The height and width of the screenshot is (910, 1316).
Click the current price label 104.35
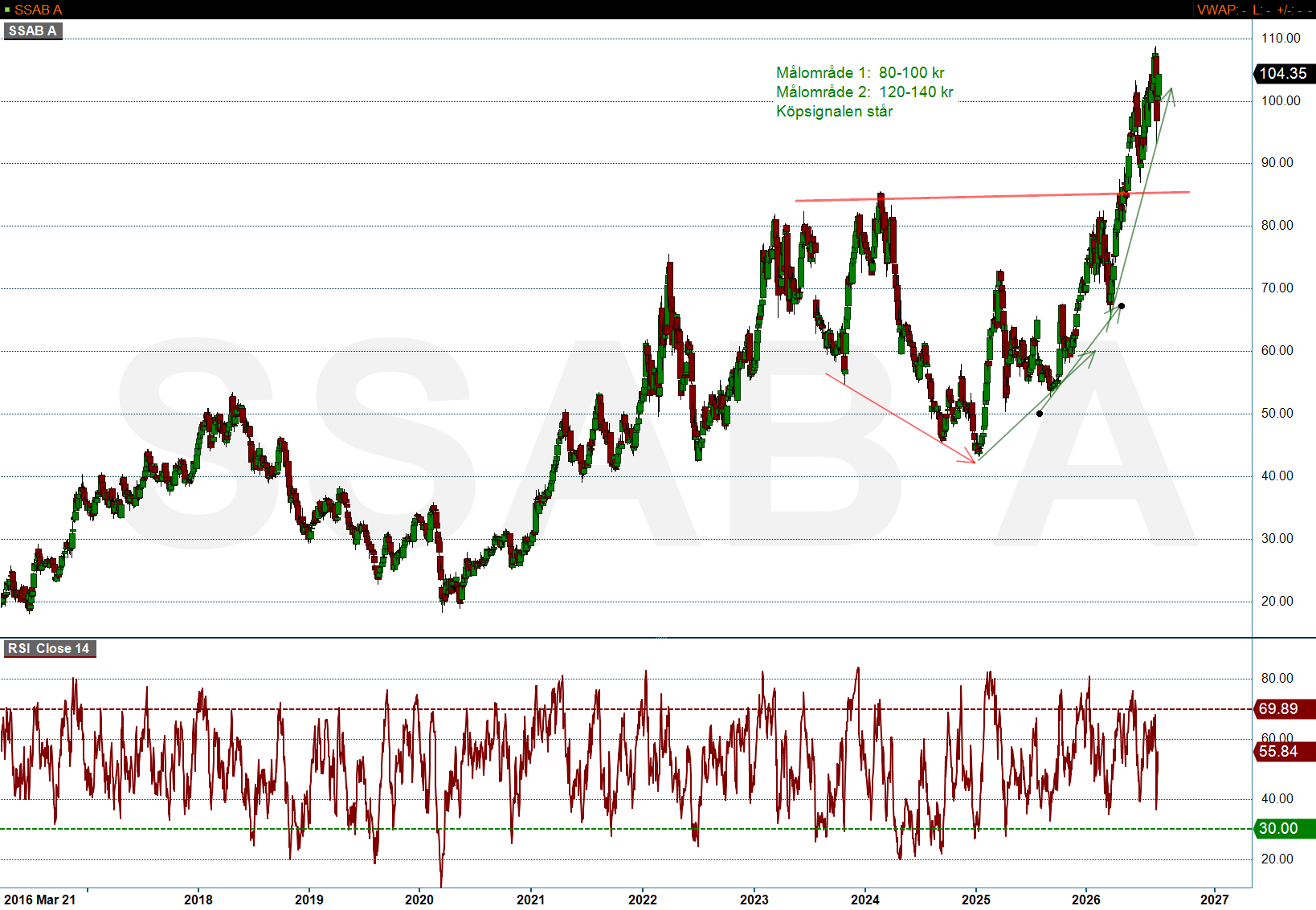[1283, 73]
